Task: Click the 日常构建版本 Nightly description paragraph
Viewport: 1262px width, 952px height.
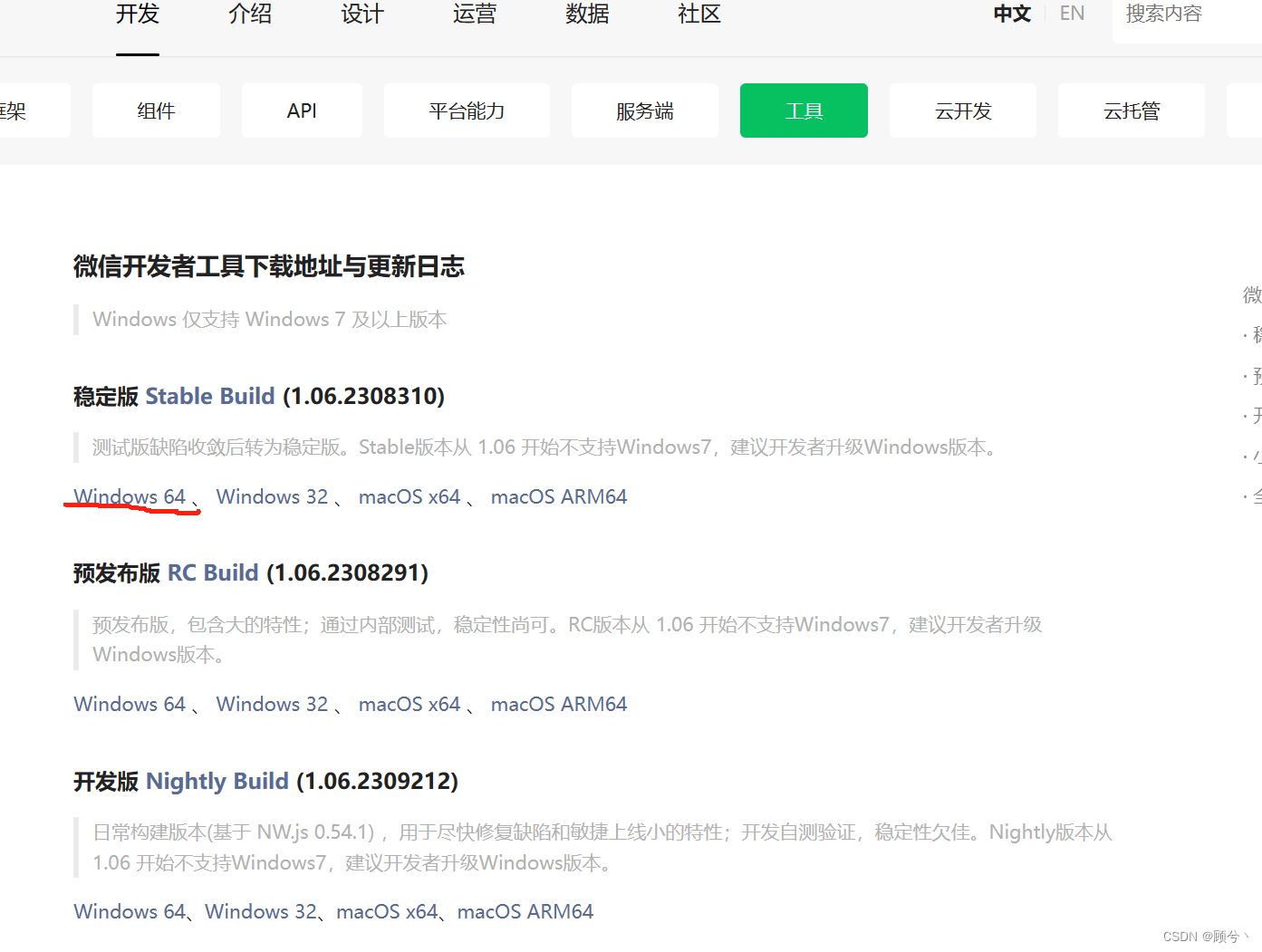Action: [602, 848]
